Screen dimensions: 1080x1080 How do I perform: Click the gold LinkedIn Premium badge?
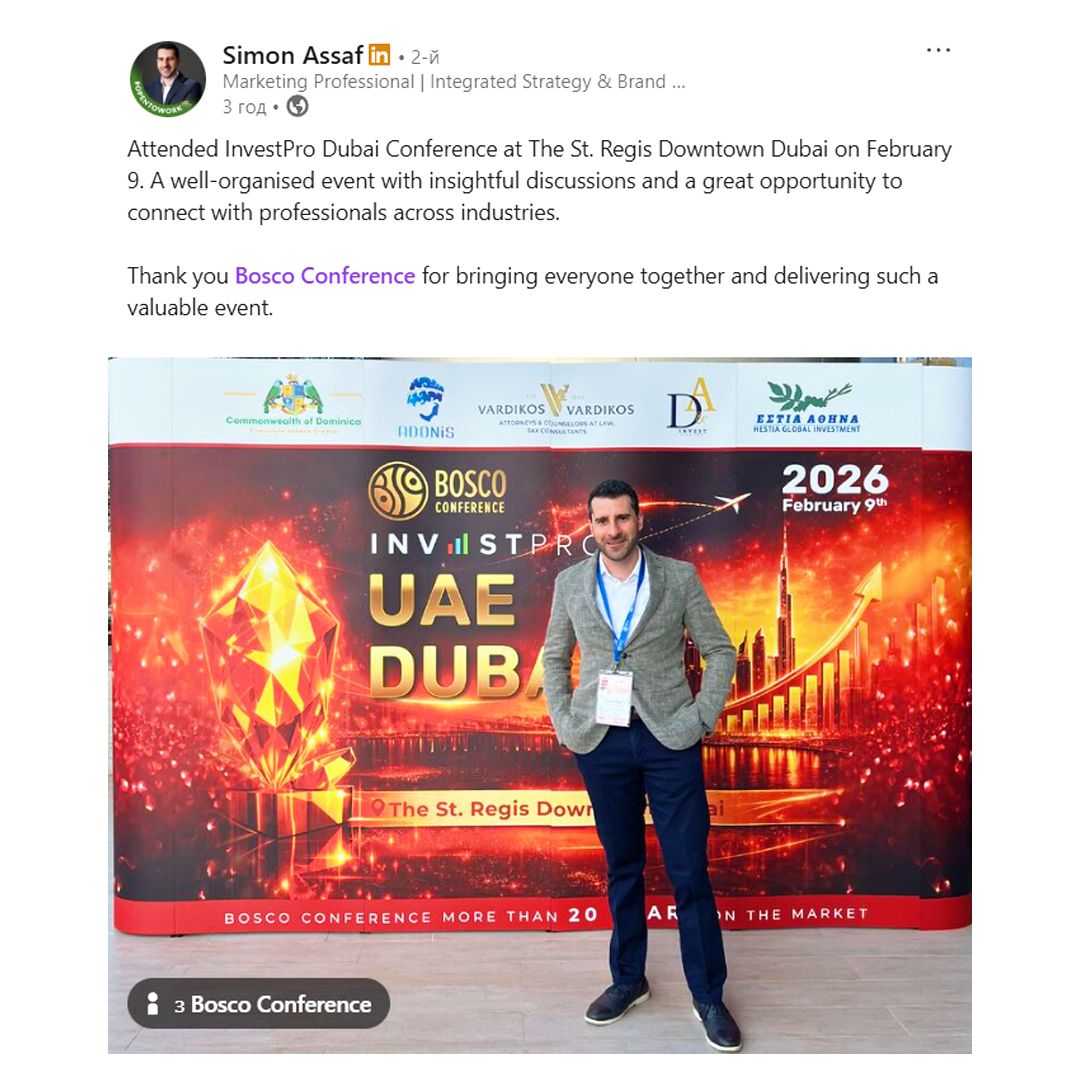click(380, 54)
